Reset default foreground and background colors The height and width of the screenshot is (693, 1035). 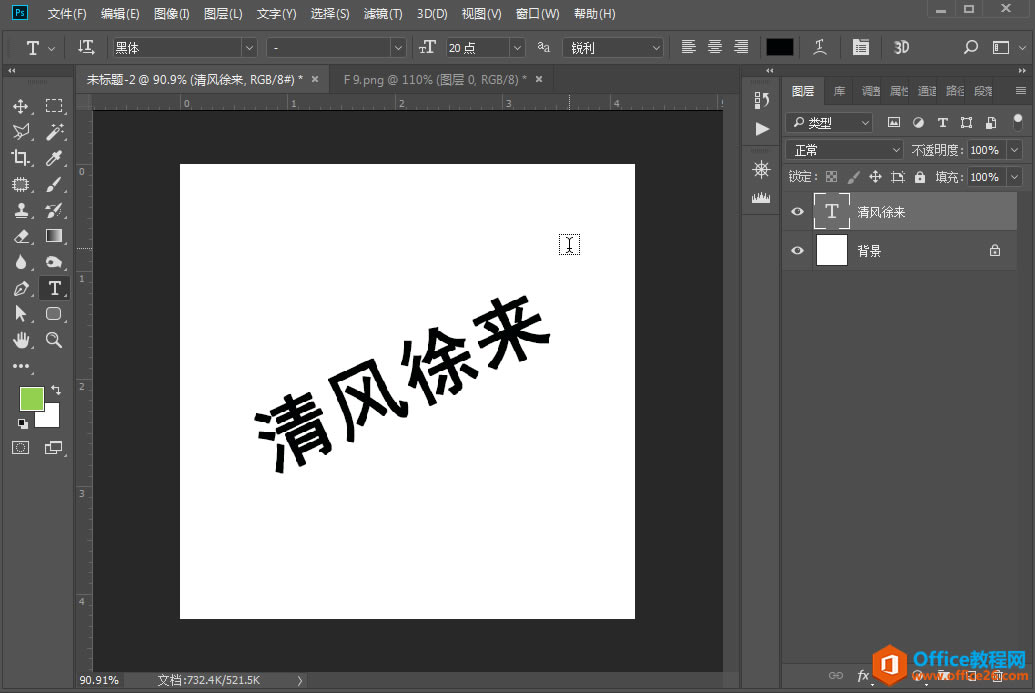click(x=23, y=424)
